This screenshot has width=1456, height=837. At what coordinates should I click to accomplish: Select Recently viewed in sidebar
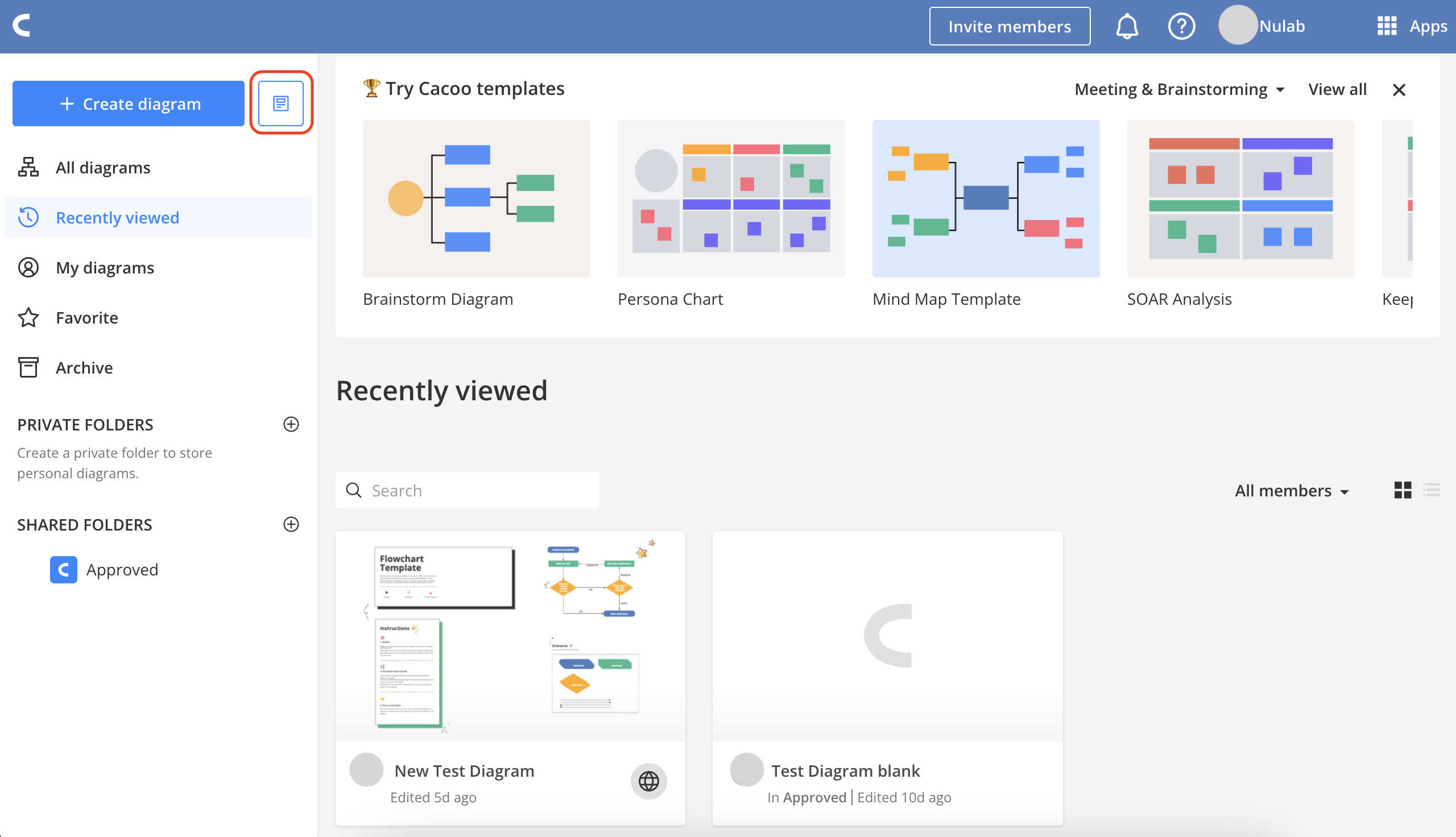pyautogui.click(x=158, y=217)
